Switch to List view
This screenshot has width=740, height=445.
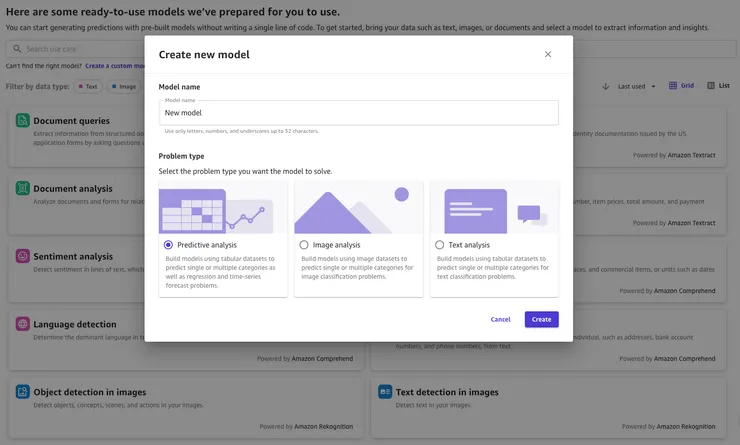(x=717, y=86)
